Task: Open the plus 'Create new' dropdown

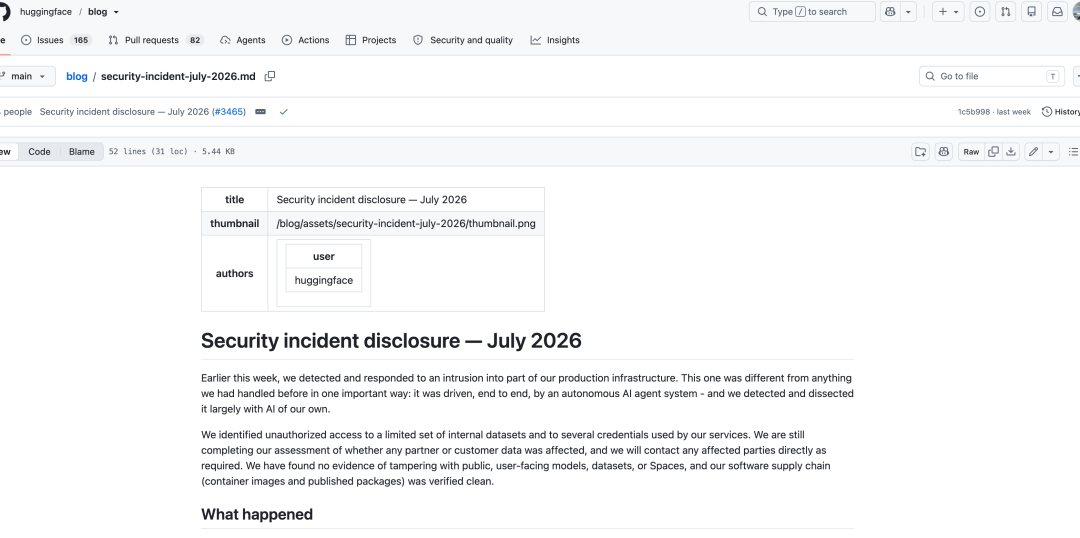Action: [x=948, y=12]
